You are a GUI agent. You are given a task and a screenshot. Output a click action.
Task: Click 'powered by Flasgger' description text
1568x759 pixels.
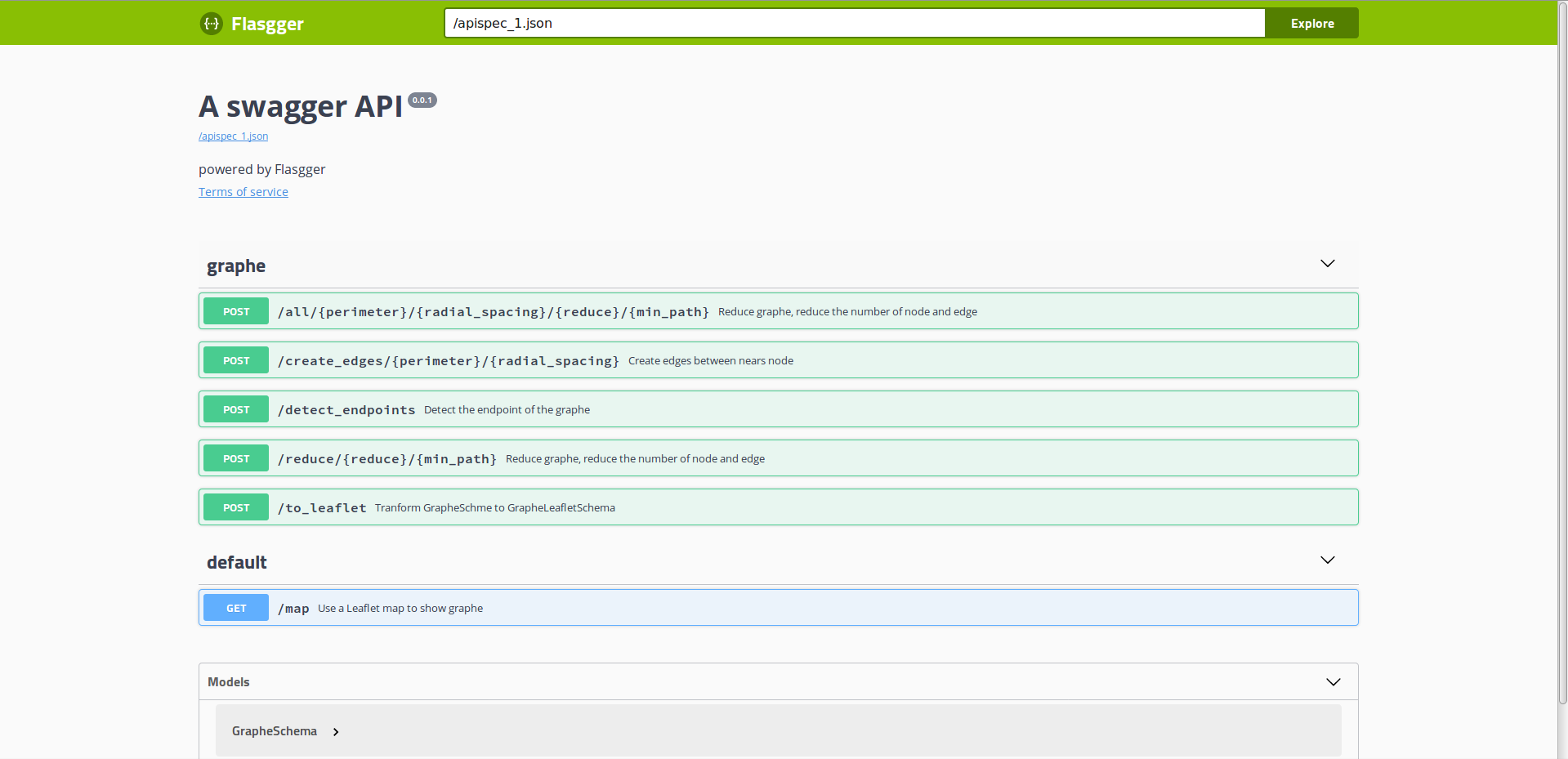(x=261, y=169)
